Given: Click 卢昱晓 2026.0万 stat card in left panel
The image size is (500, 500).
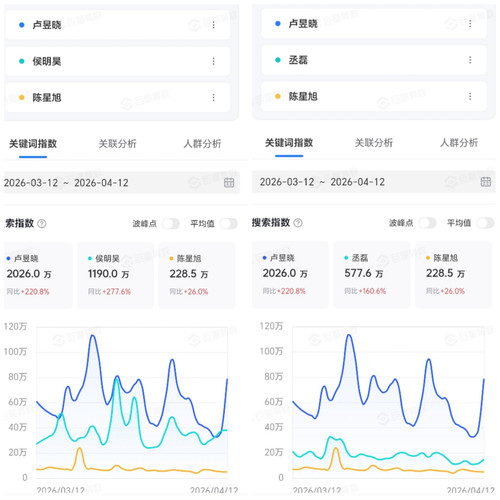Looking at the screenshot, I should [38, 275].
